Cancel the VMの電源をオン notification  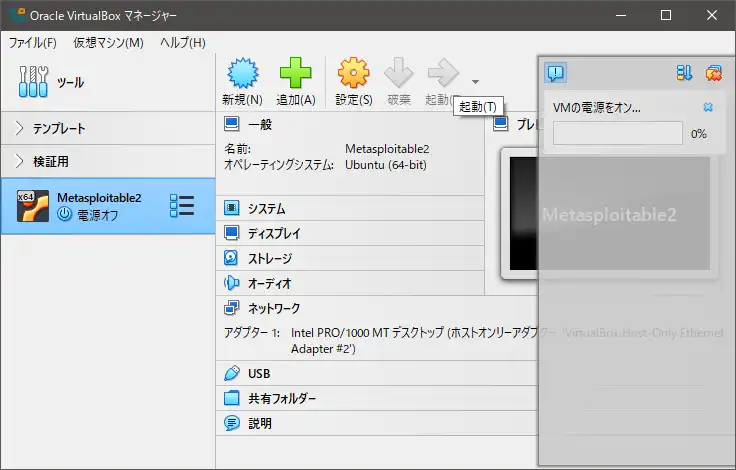pyautogui.click(x=708, y=107)
